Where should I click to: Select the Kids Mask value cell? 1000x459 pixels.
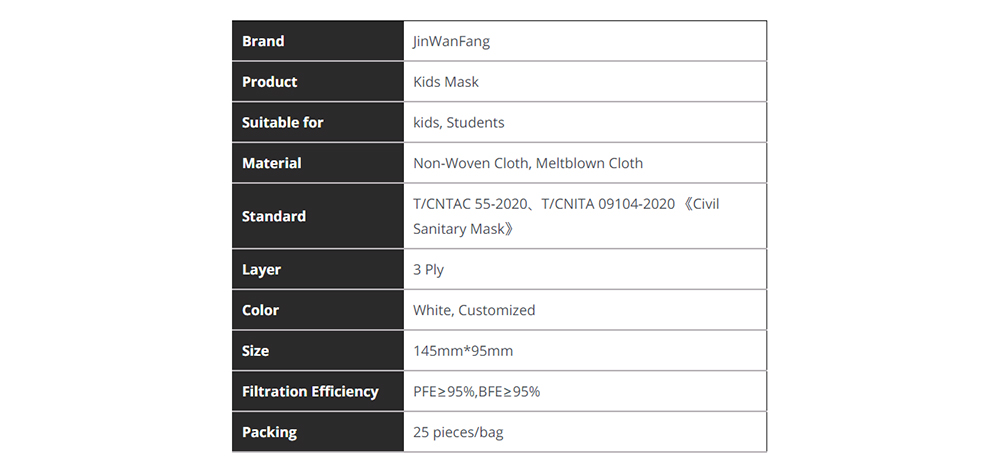(585, 82)
